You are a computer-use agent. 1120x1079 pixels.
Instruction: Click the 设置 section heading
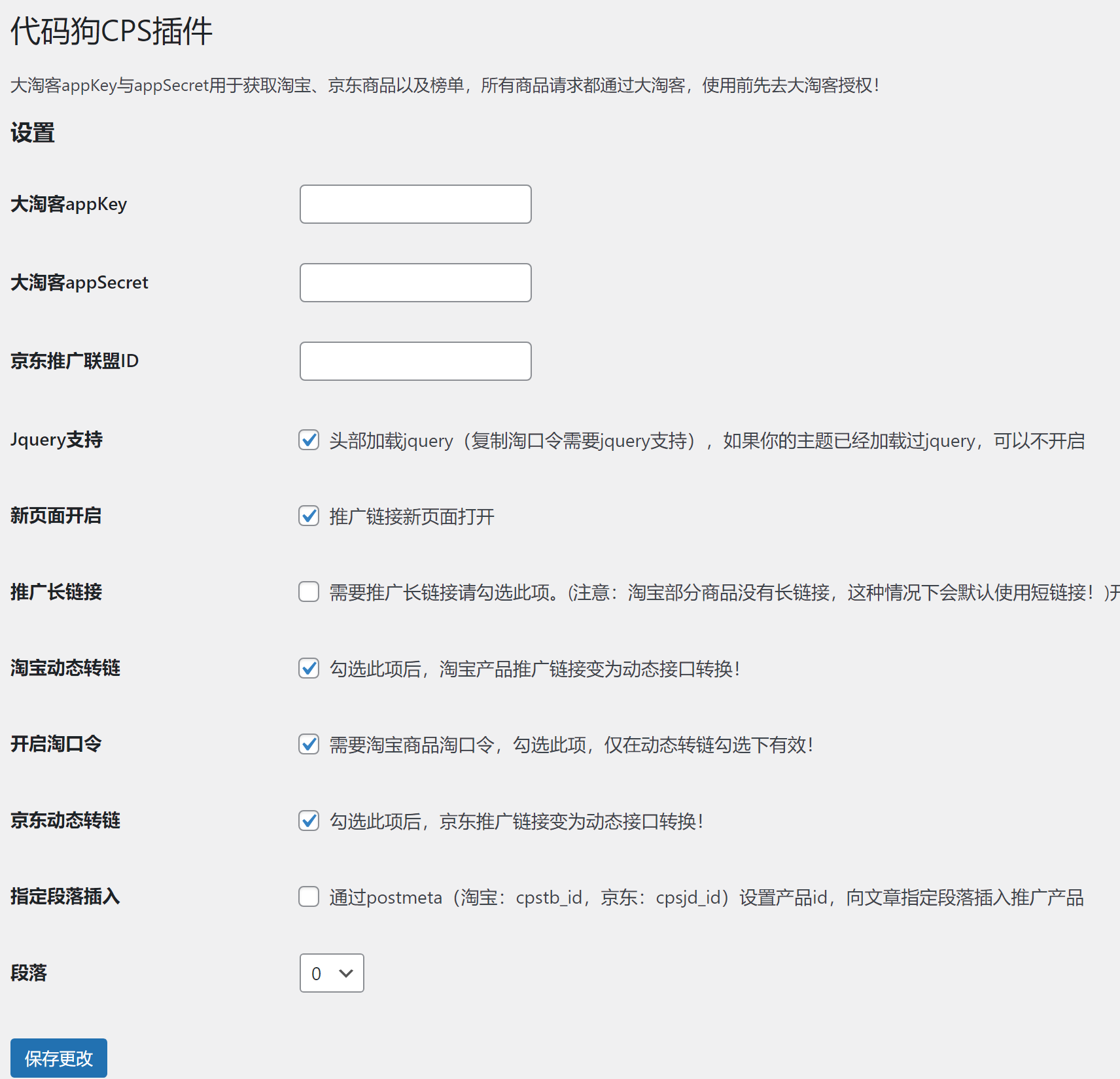[x=33, y=133]
